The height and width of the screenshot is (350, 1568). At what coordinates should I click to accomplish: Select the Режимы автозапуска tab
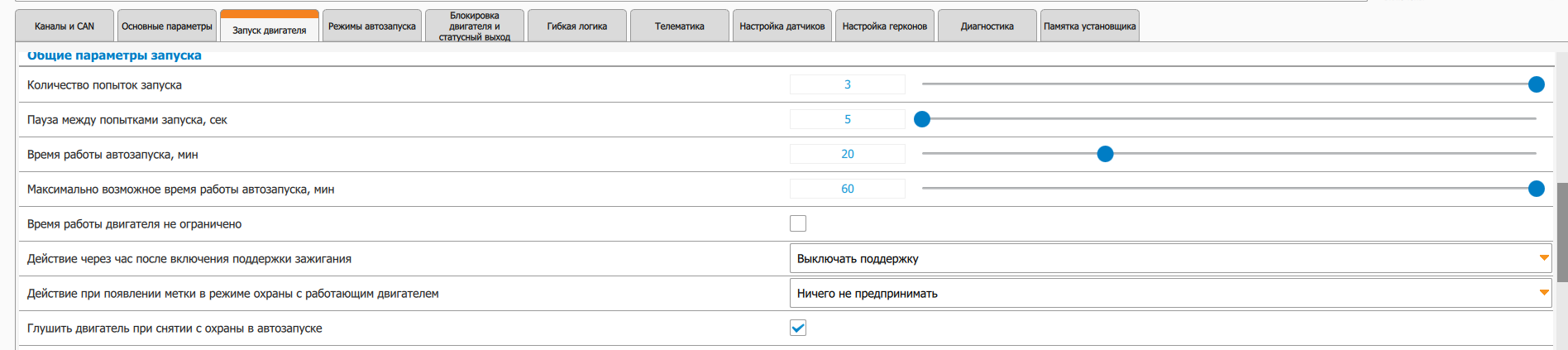coord(372,26)
